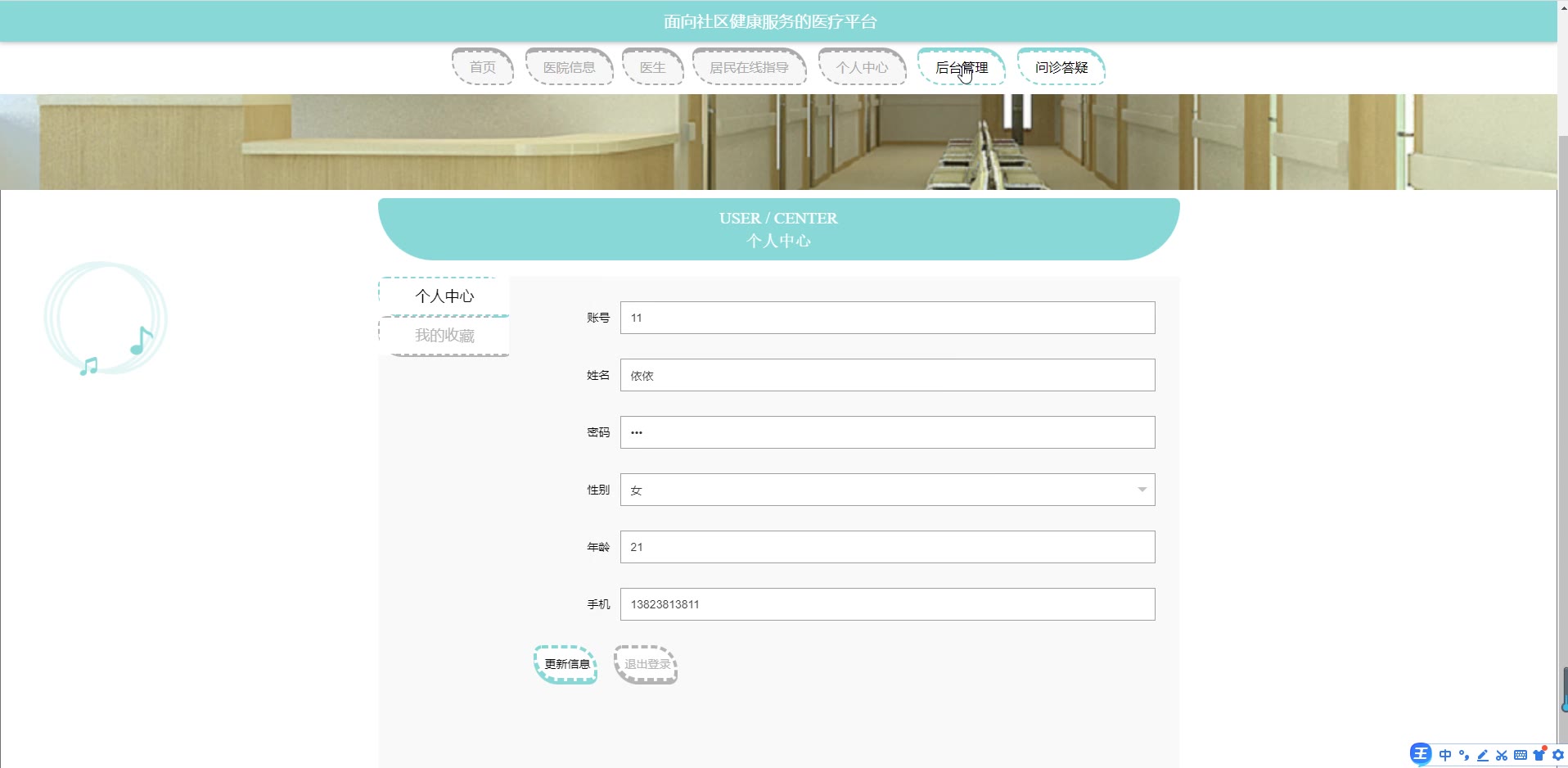The height and width of the screenshot is (768, 1568).
Task: Click the USER / CENTER heading
Action: [x=778, y=219]
